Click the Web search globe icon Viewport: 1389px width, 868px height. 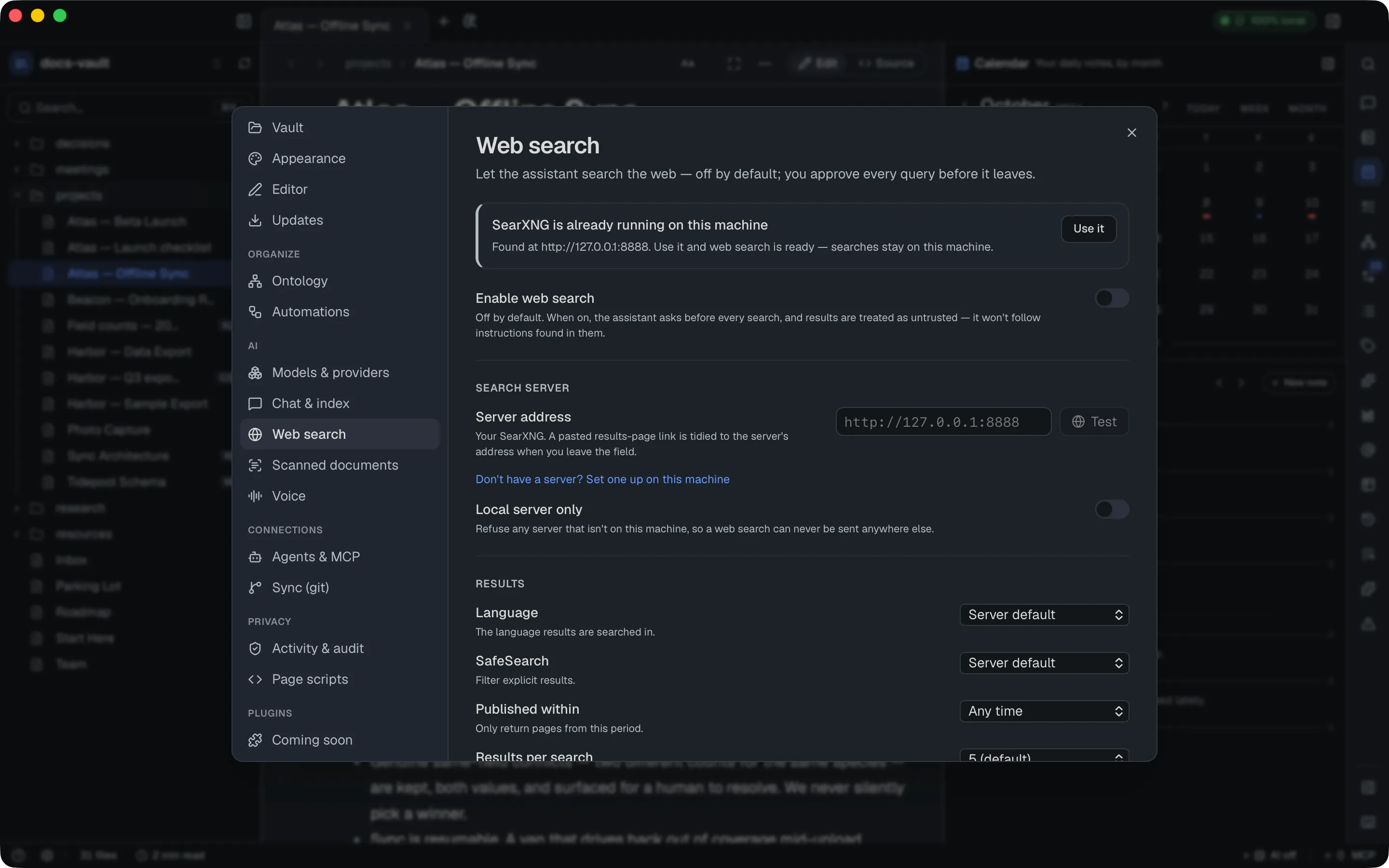[x=255, y=434]
